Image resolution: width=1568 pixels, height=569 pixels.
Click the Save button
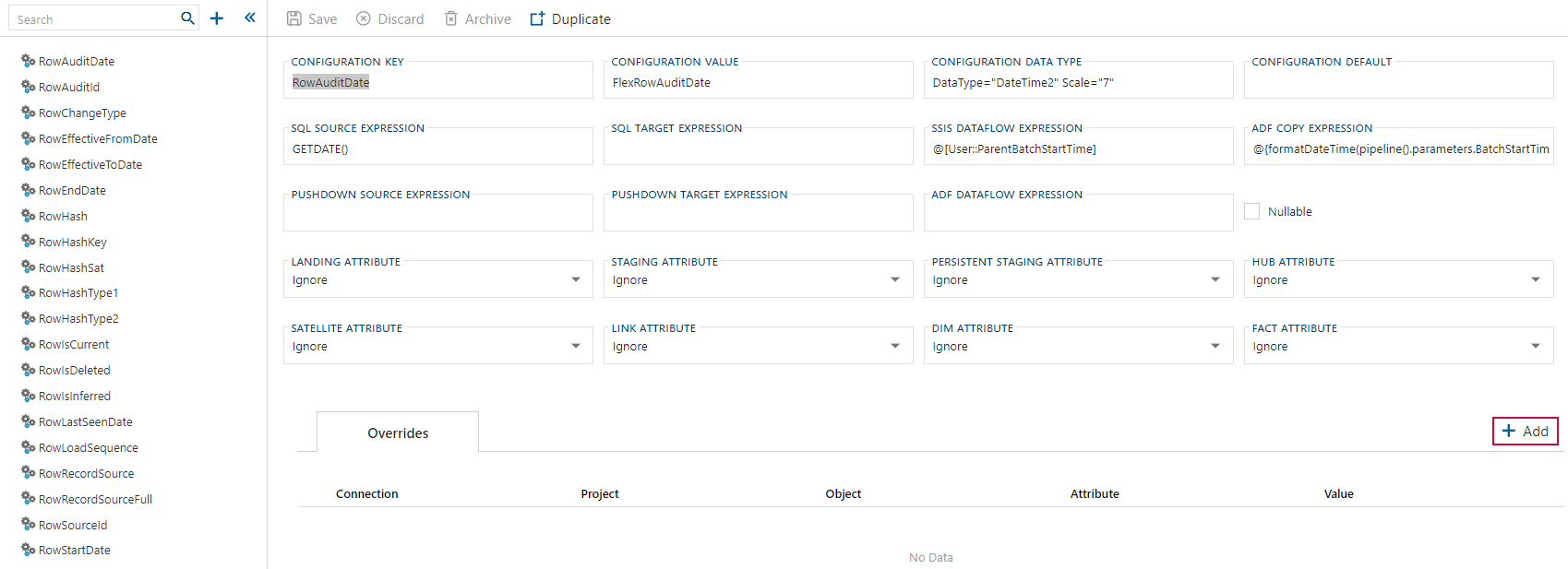pos(312,18)
